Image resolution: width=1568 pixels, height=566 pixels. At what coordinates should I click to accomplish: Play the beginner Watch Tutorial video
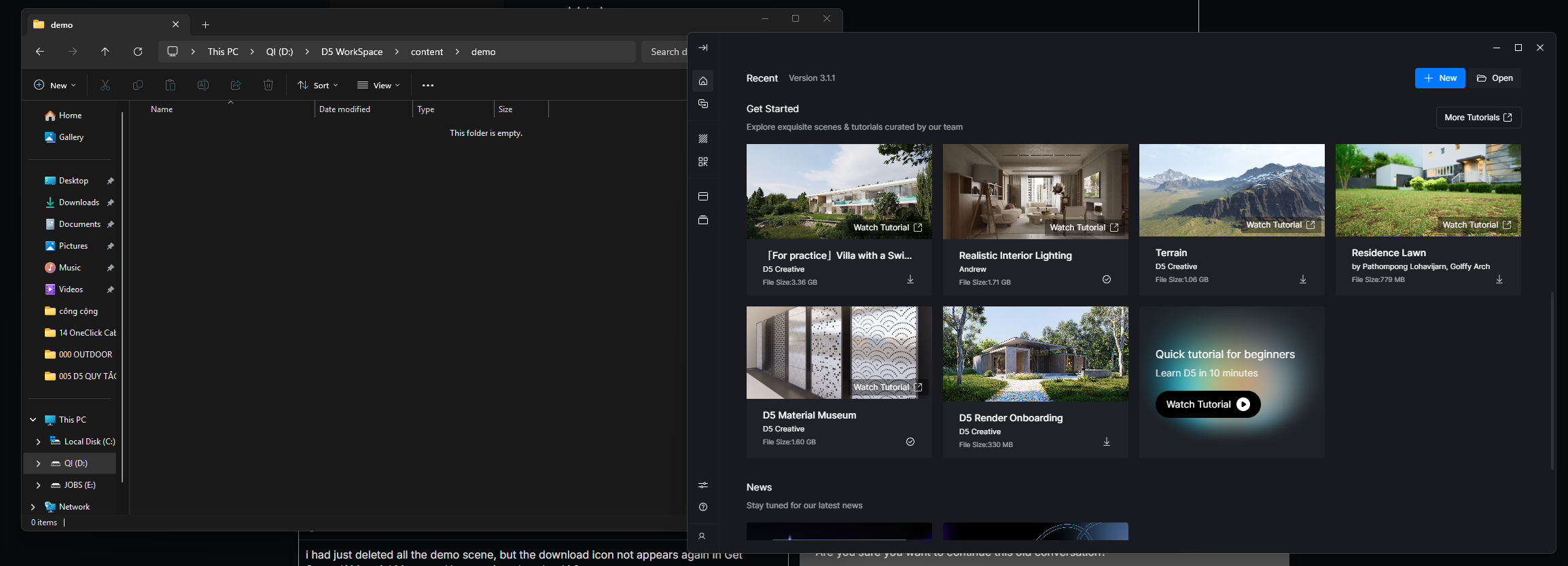[x=1208, y=404]
